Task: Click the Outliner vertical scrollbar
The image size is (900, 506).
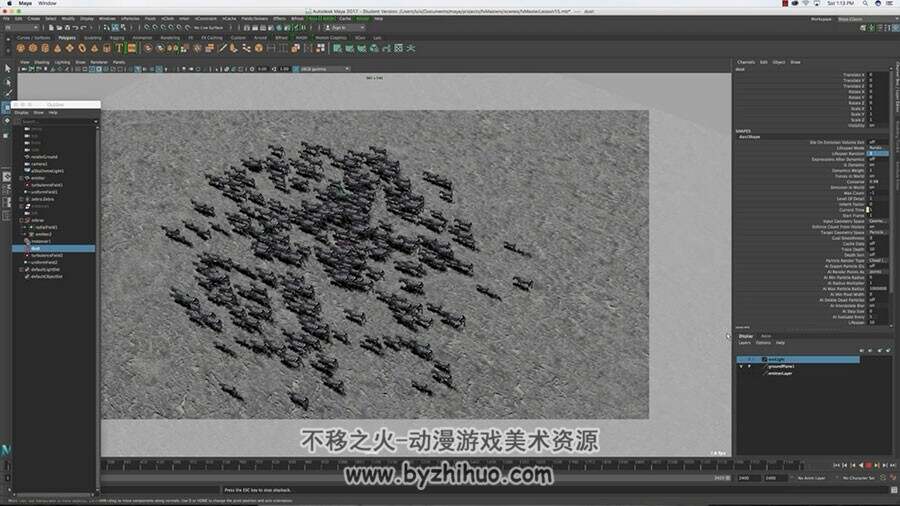Action: pyautogui.click(x=97, y=307)
